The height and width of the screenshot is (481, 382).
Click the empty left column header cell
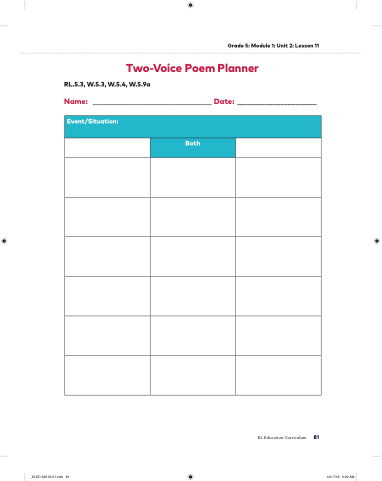click(107, 147)
